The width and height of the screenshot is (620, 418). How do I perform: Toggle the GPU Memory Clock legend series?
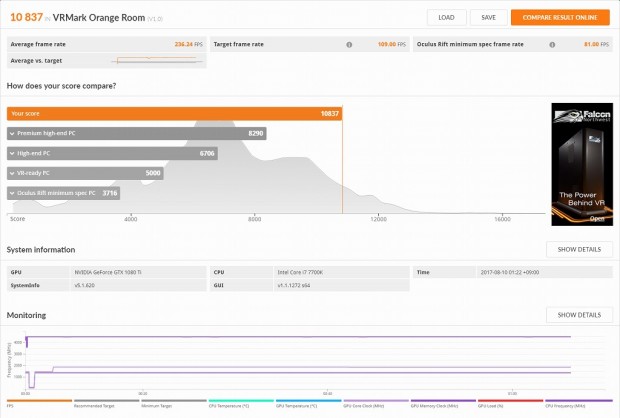443,403
